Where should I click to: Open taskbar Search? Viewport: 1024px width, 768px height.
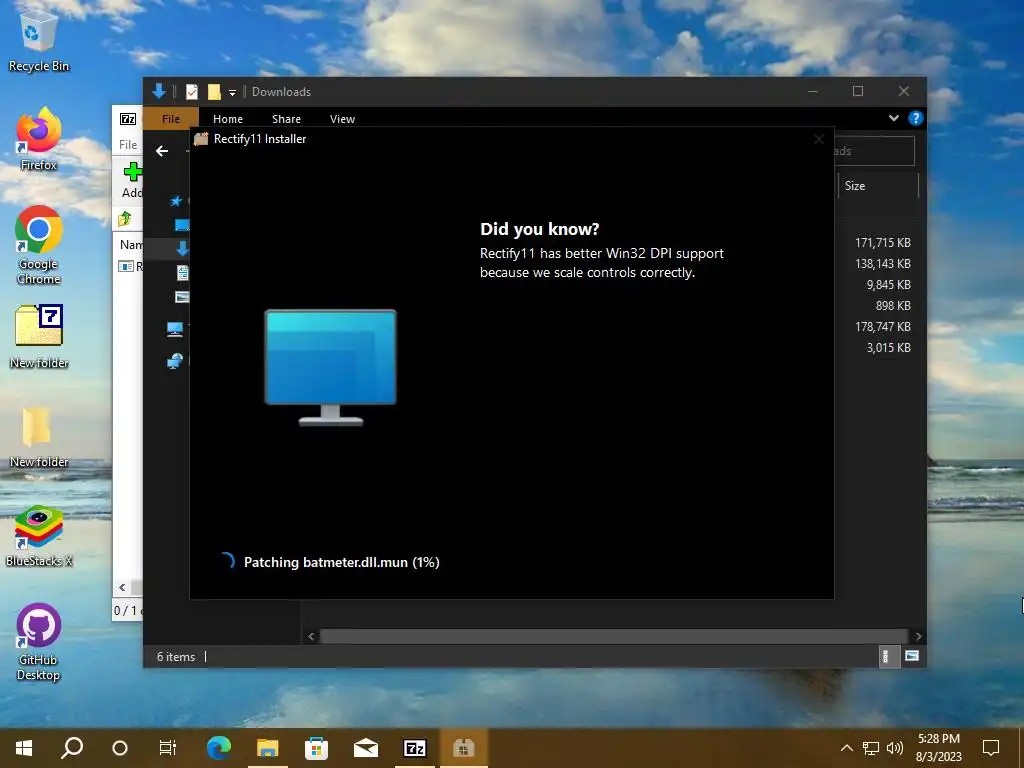(72, 748)
